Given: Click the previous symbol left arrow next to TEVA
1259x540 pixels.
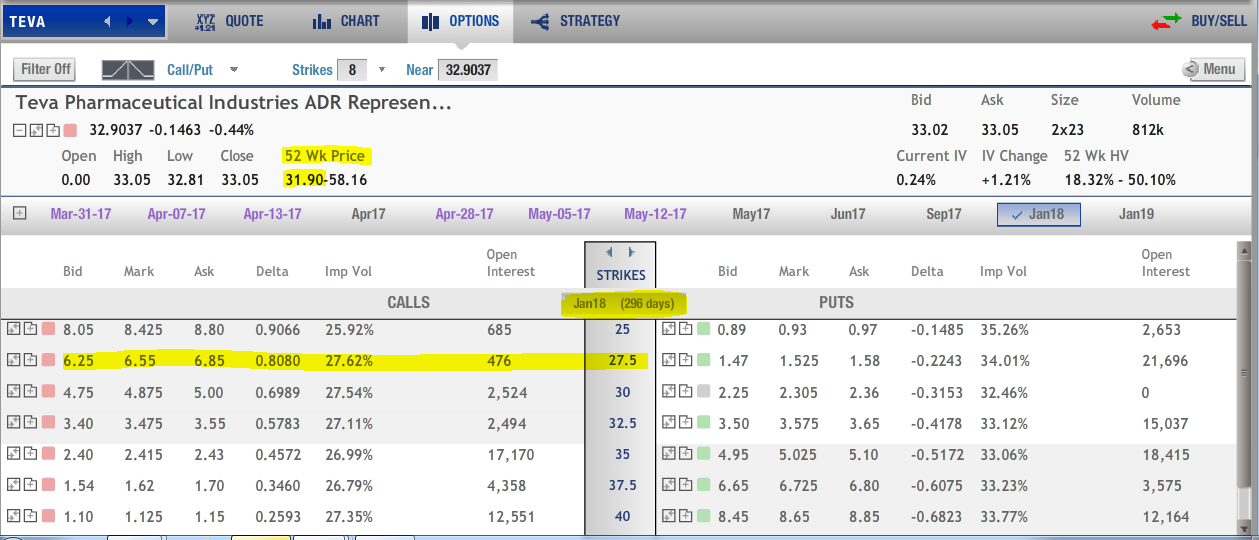Looking at the screenshot, I should tap(108, 21).
